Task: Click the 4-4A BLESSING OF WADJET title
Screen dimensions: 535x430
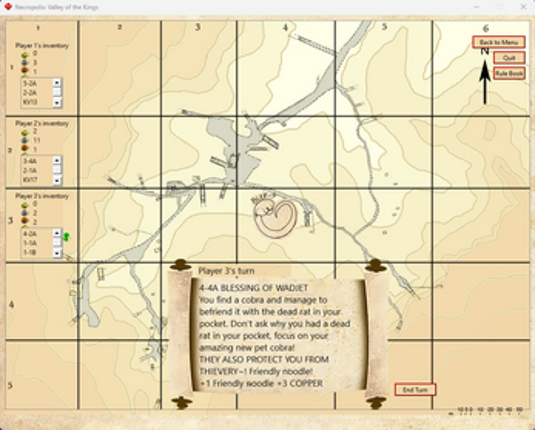Action: coord(254,288)
